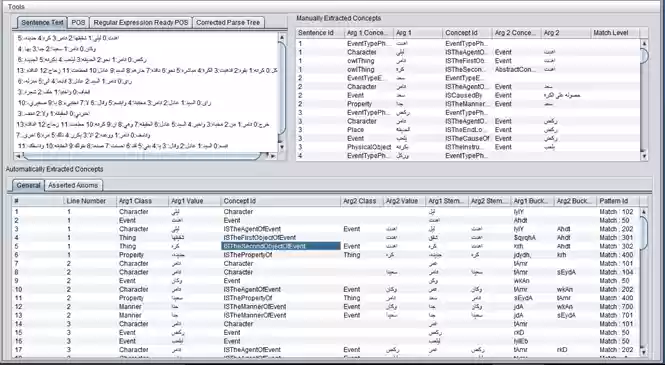This screenshot has height=365, width=665.
Task: Switch to the Corrected Parse Tree tab
Action: click(x=228, y=22)
